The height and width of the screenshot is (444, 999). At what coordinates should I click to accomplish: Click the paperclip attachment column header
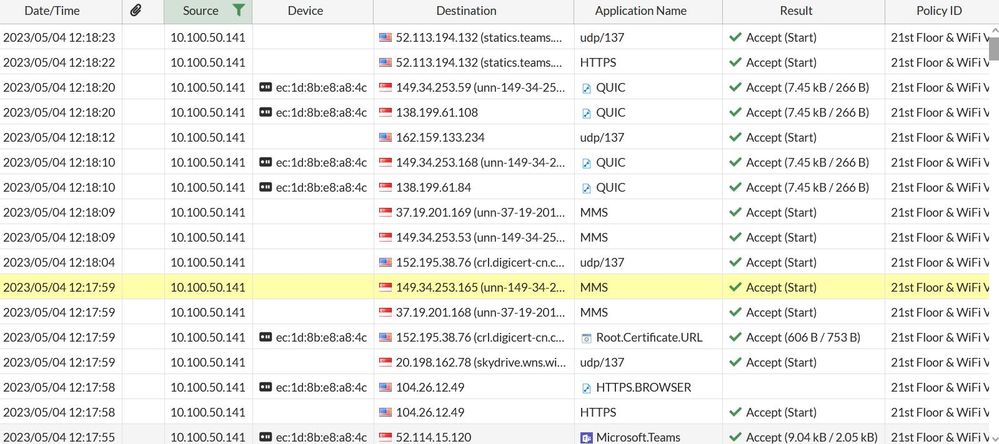[x=136, y=11]
